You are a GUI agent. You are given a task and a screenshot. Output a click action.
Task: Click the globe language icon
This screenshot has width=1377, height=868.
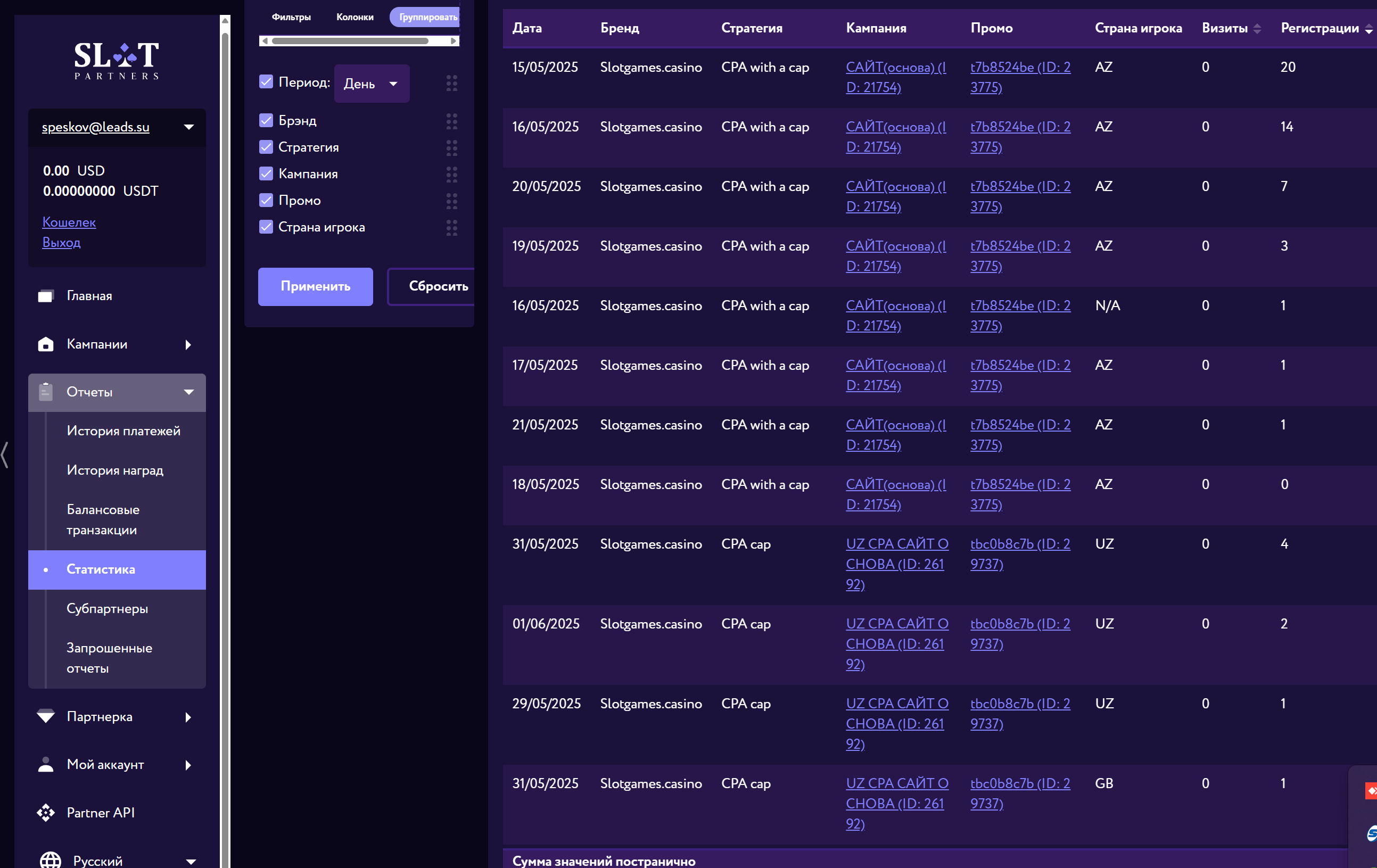point(51,860)
